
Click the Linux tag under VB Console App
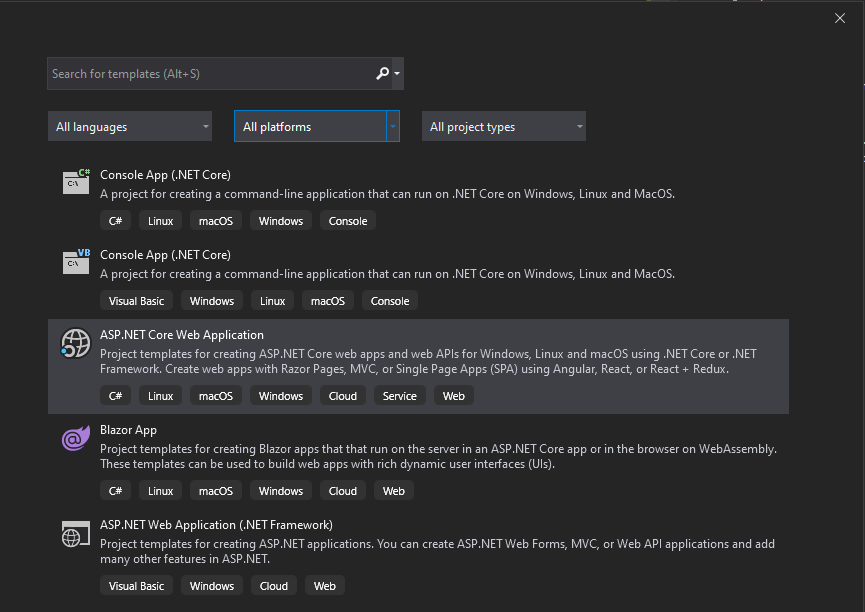pos(272,301)
